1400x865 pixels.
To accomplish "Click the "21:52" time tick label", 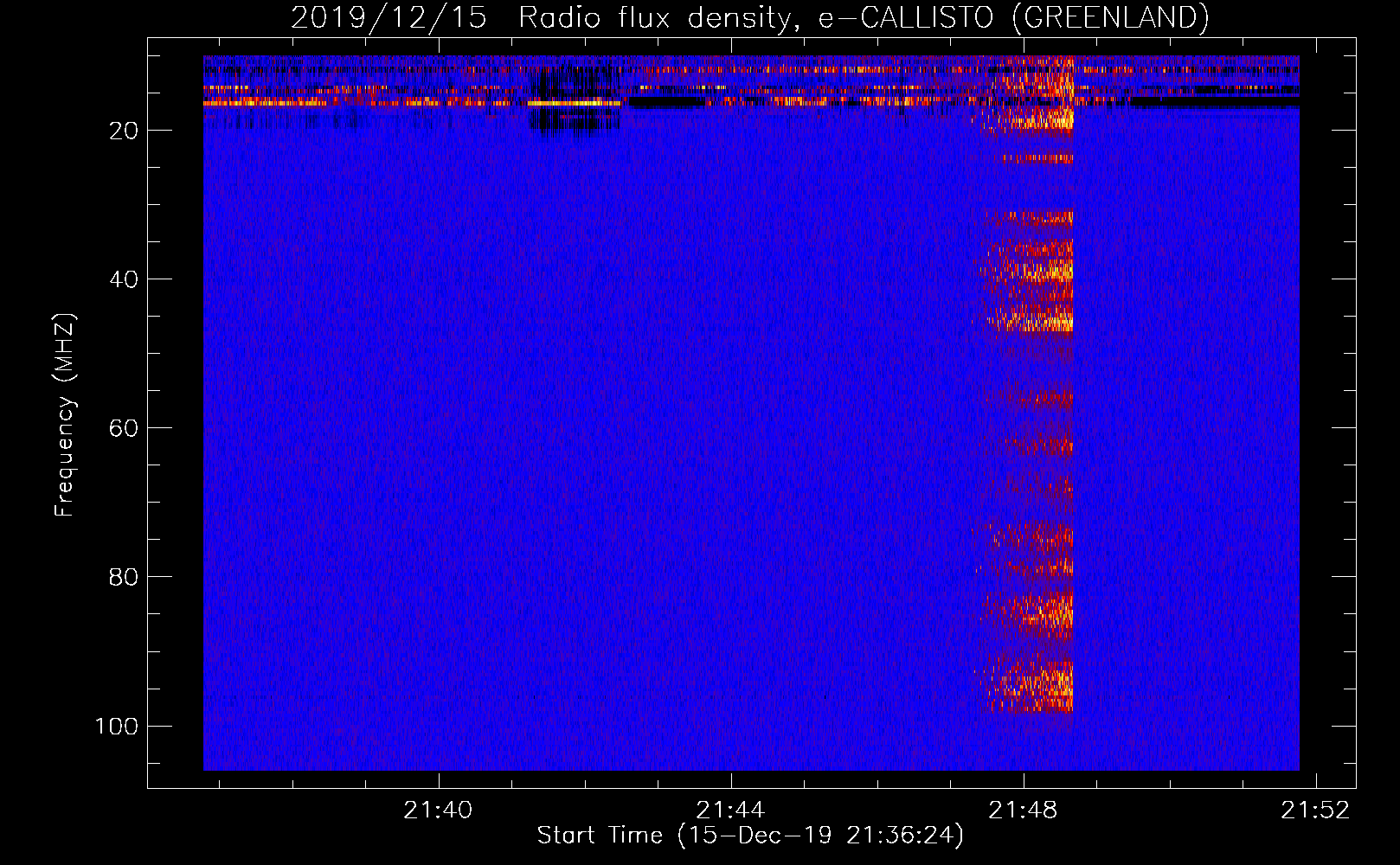I will [1316, 810].
